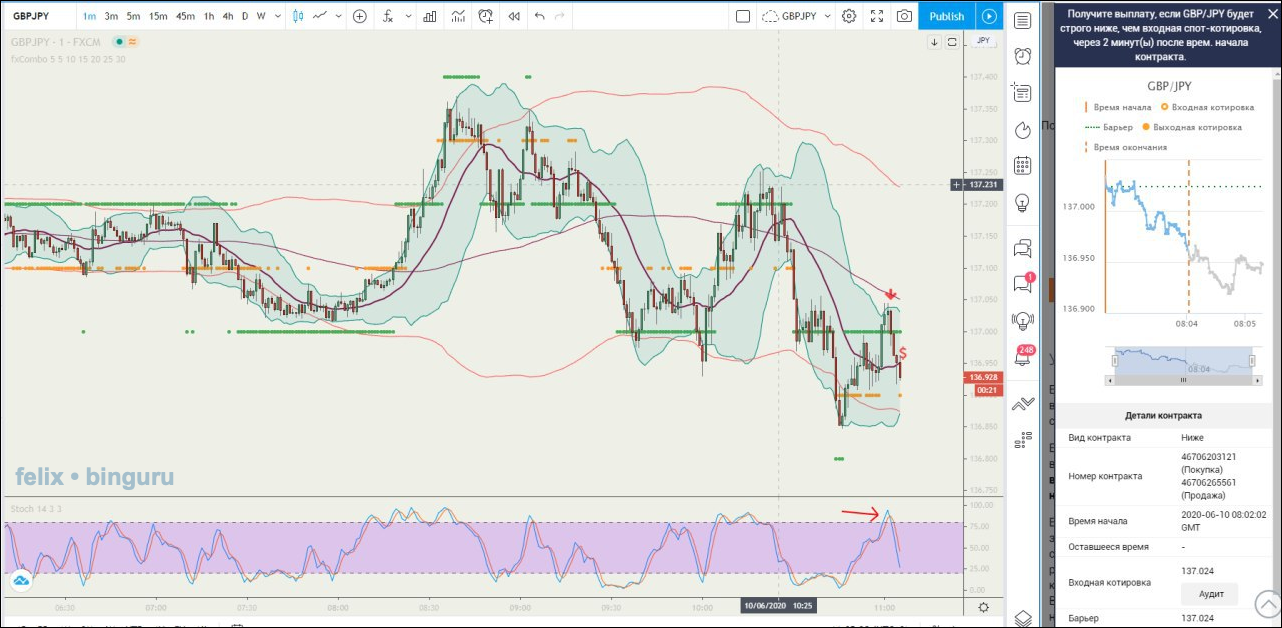Open notifications bell showing 248
This screenshot has height=628, width=1282.
[1023, 357]
